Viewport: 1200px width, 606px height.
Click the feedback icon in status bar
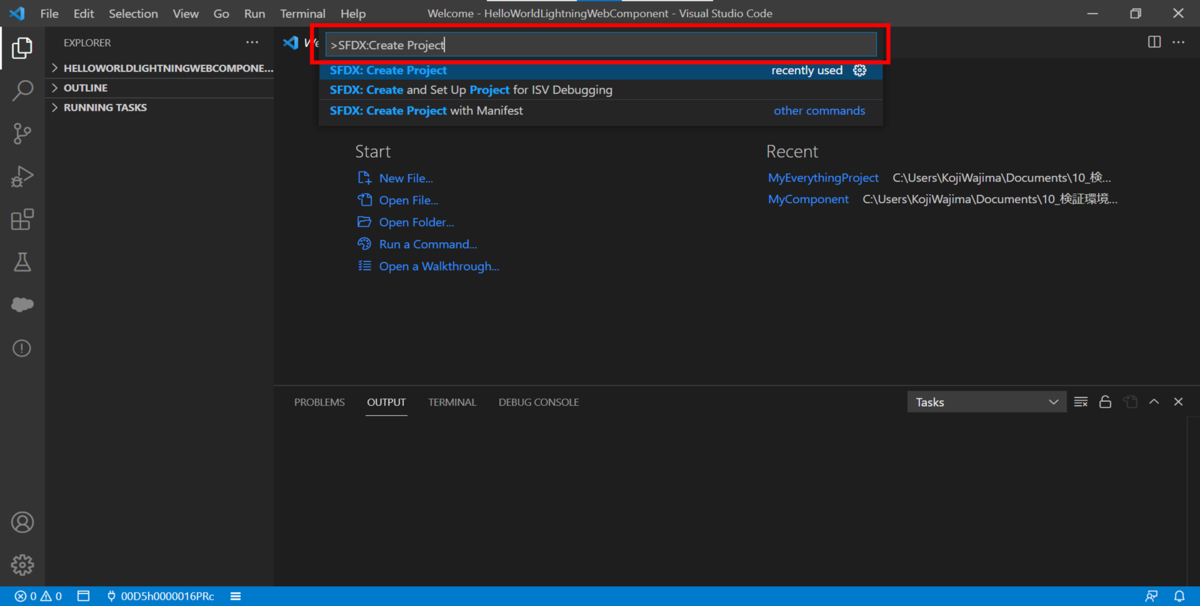pyautogui.click(x=1152, y=596)
